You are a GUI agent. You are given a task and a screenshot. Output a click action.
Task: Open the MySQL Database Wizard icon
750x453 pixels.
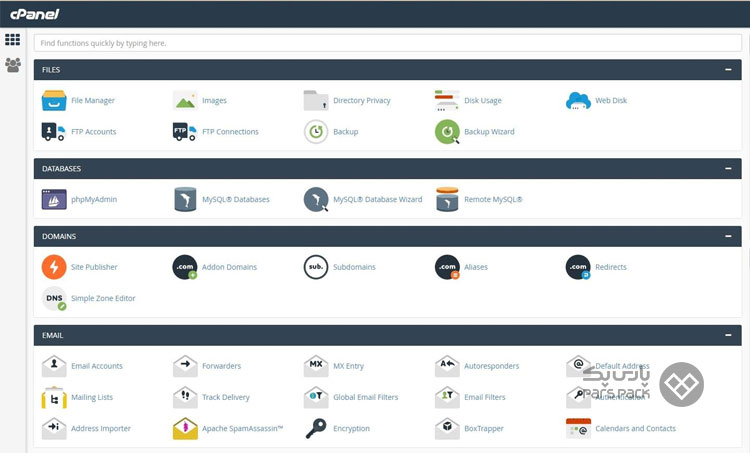click(x=316, y=199)
